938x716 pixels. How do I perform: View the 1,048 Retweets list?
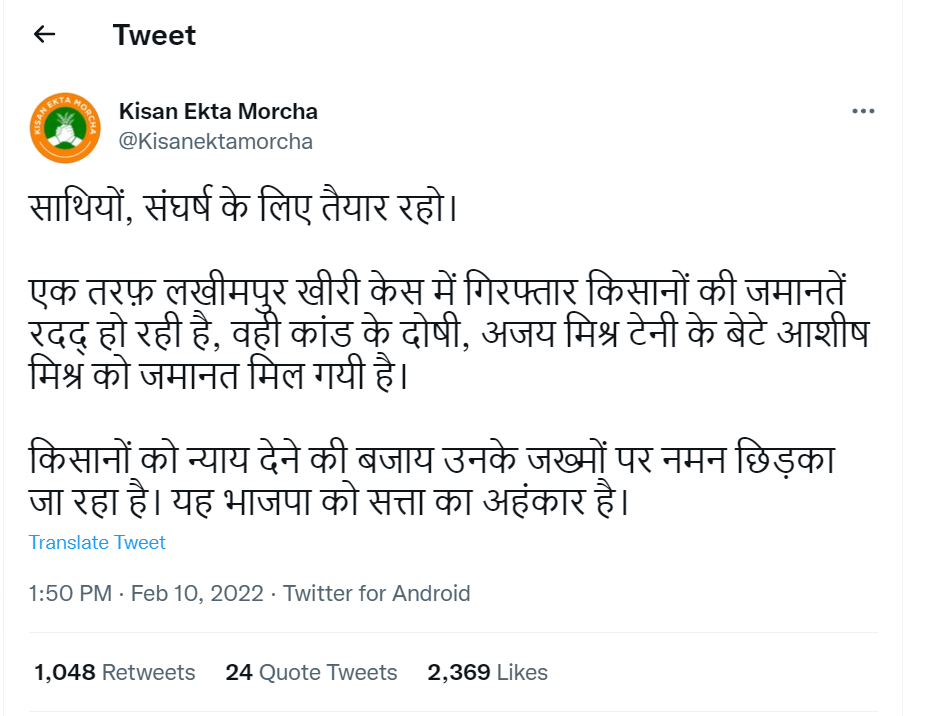click(x=111, y=673)
